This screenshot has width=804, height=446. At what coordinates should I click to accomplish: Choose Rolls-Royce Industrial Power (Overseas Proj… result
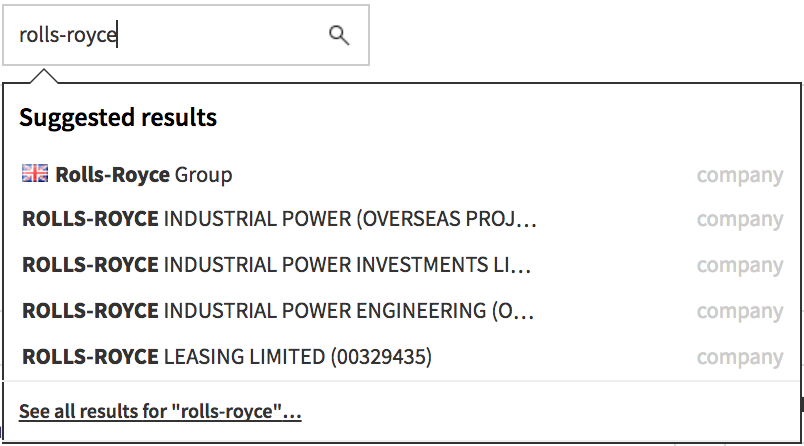(x=403, y=219)
